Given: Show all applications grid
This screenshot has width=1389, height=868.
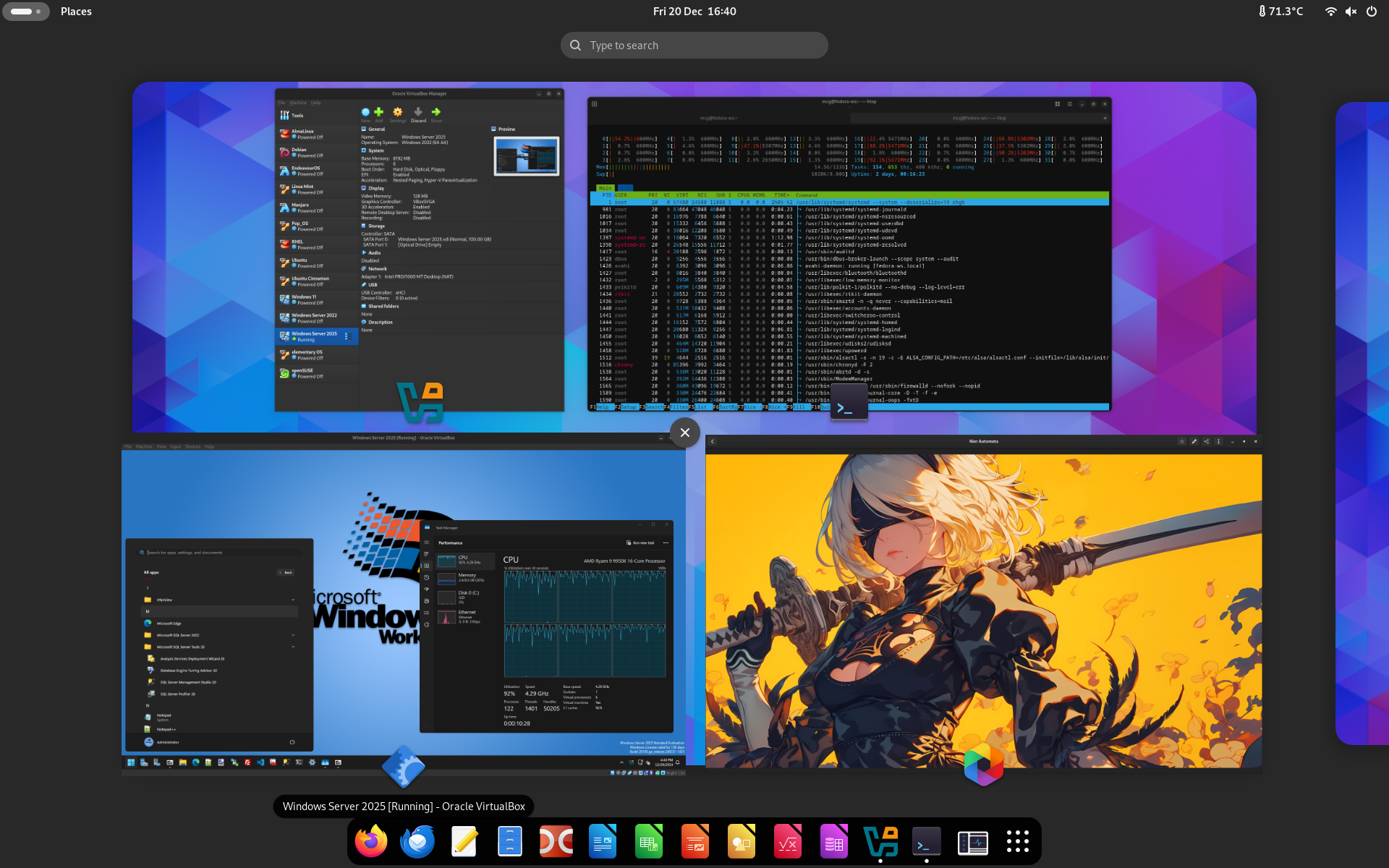Looking at the screenshot, I should [1018, 841].
